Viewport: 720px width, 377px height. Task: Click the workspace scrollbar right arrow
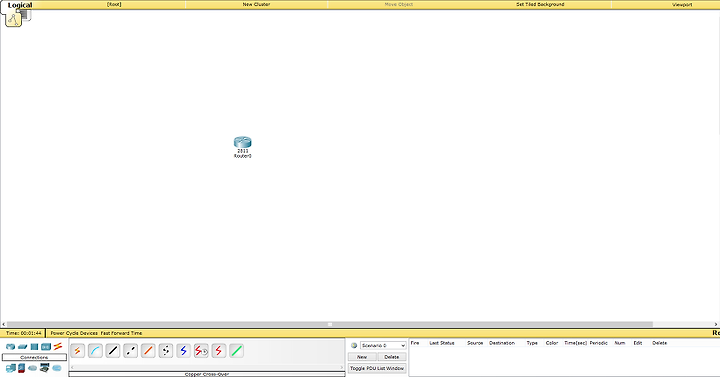(x=716, y=324)
